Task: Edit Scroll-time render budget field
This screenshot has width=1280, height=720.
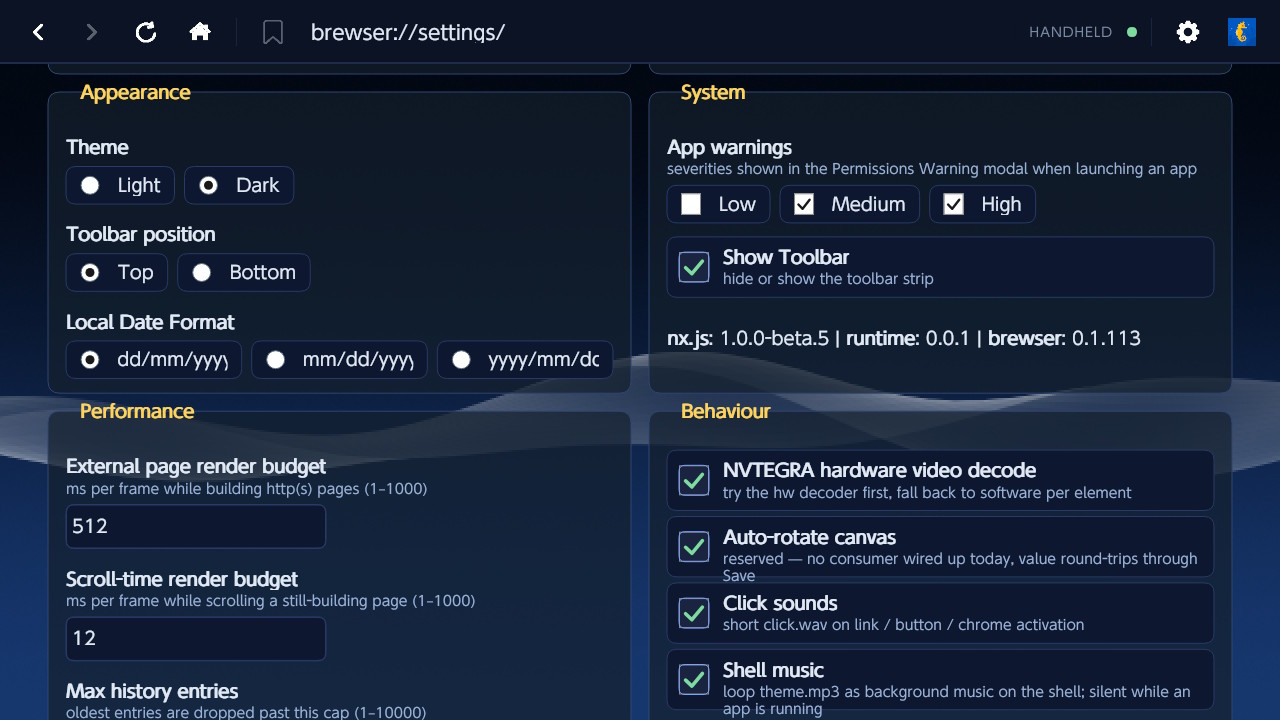Action: 196,638
